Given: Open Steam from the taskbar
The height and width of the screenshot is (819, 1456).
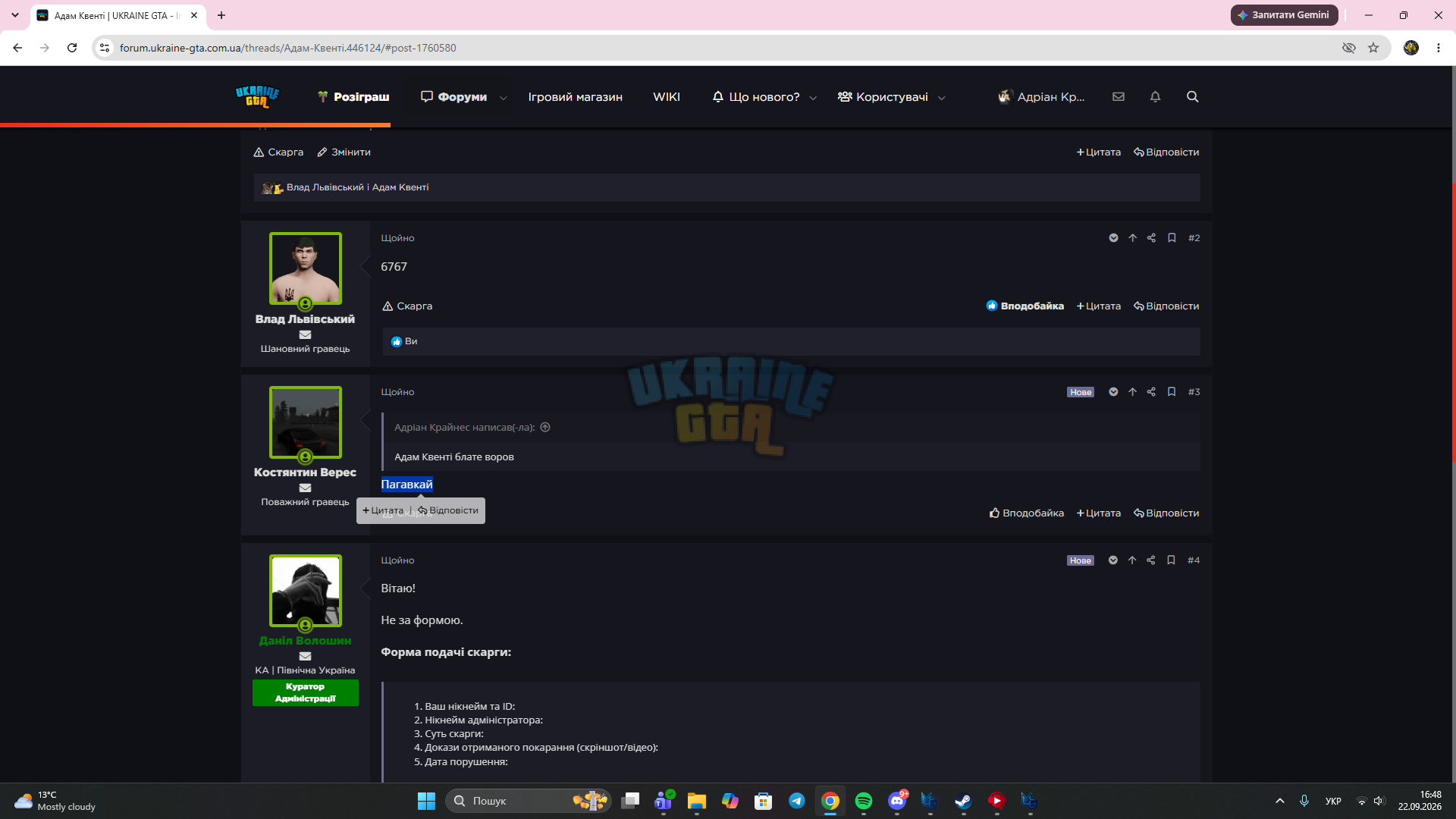Looking at the screenshot, I should coord(964,801).
